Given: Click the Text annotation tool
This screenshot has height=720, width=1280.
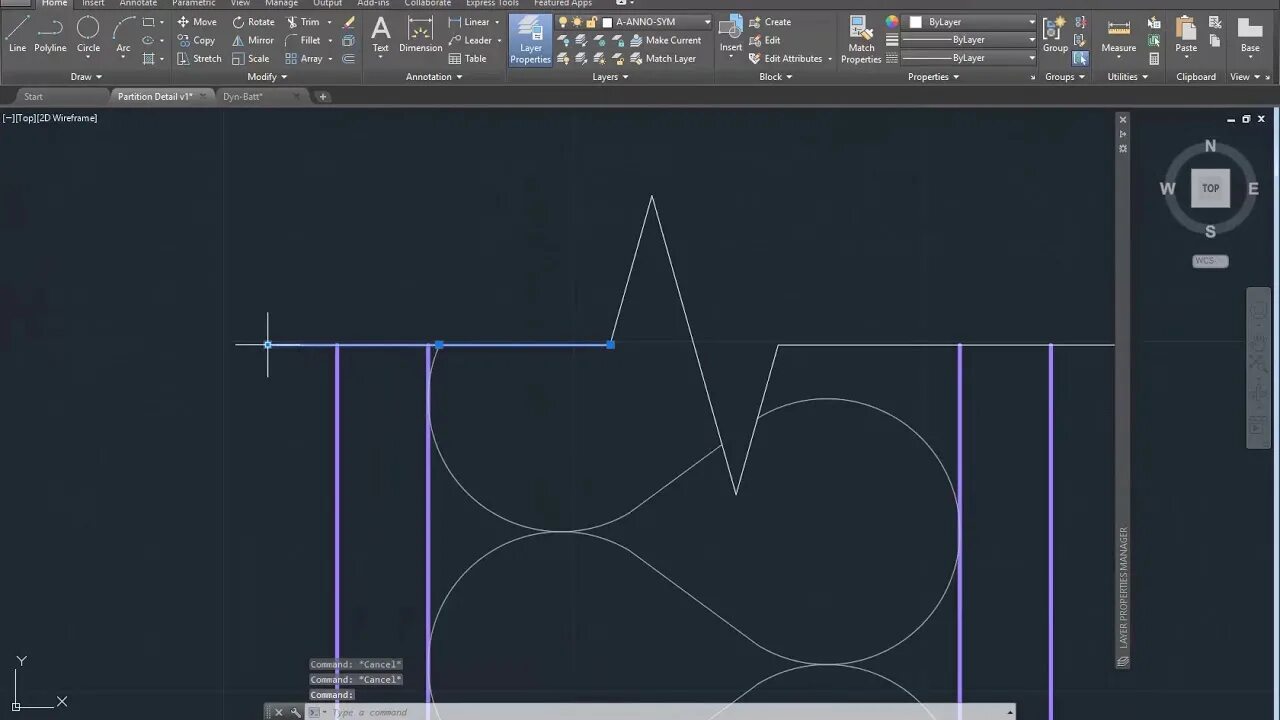Looking at the screenshot, I should click(x=380, y=34).
